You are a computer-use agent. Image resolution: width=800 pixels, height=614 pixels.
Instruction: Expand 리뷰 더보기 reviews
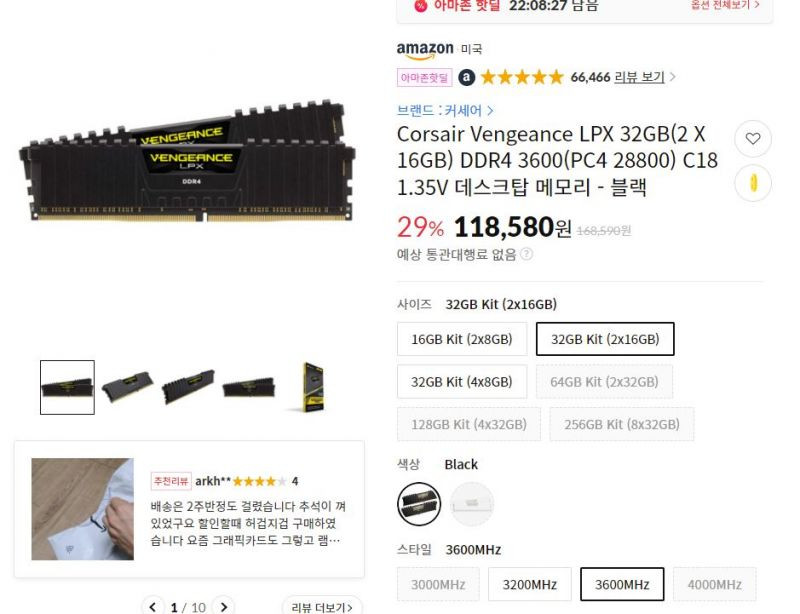(x=321, y=607)
